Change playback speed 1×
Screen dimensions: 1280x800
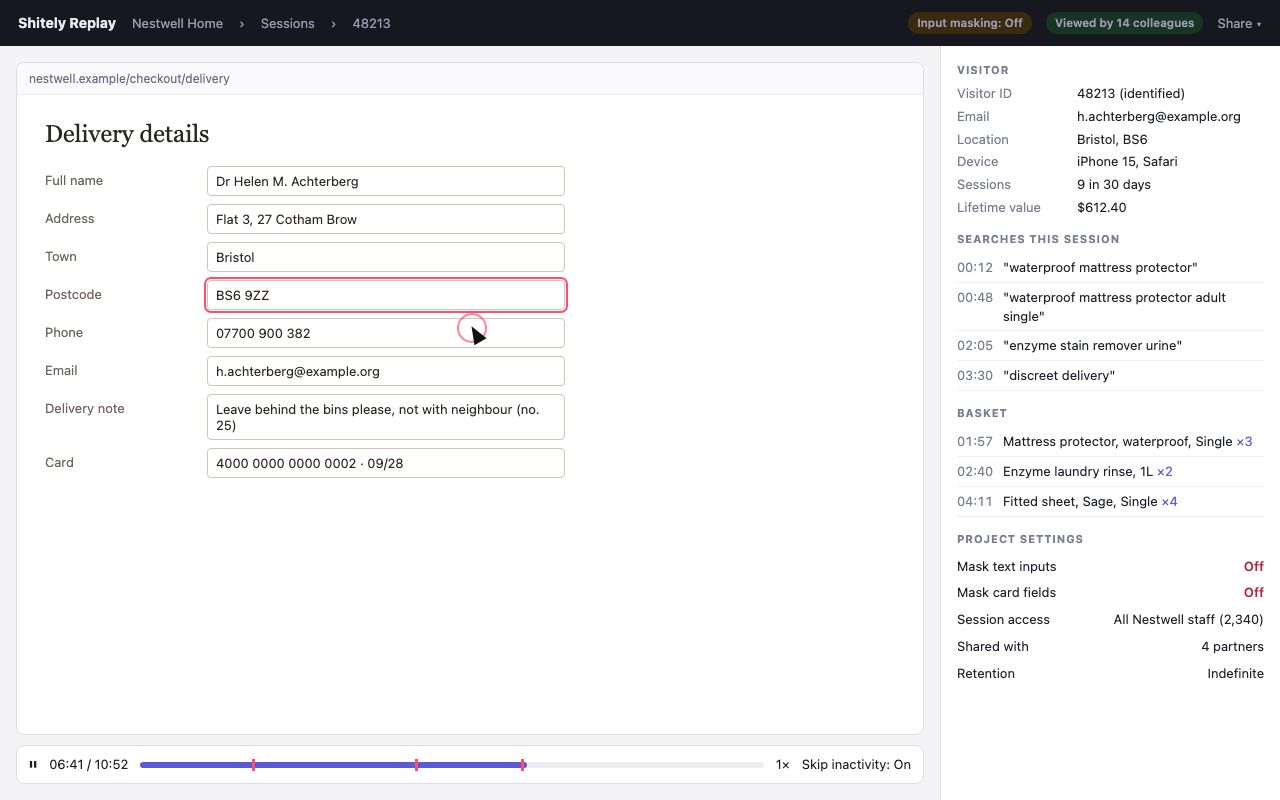point(782,765)
